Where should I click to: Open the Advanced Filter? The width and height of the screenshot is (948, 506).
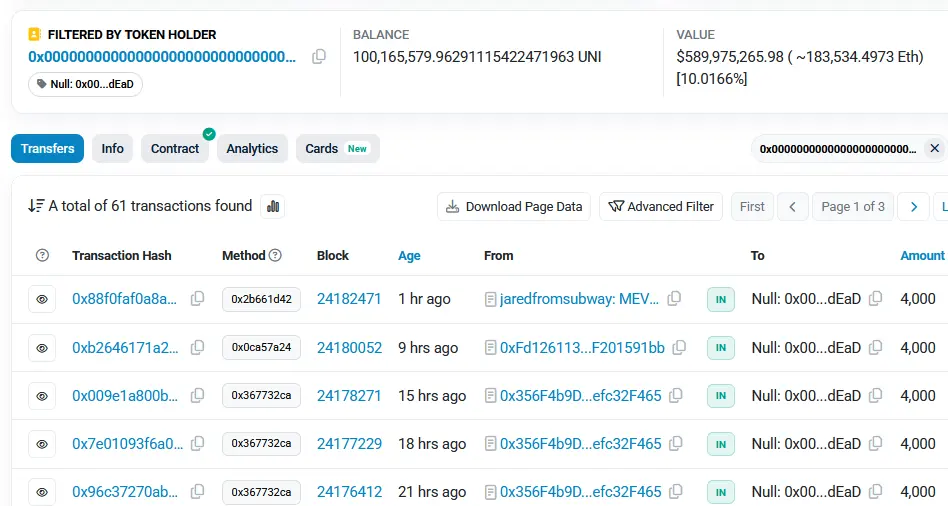click(661, 207)
